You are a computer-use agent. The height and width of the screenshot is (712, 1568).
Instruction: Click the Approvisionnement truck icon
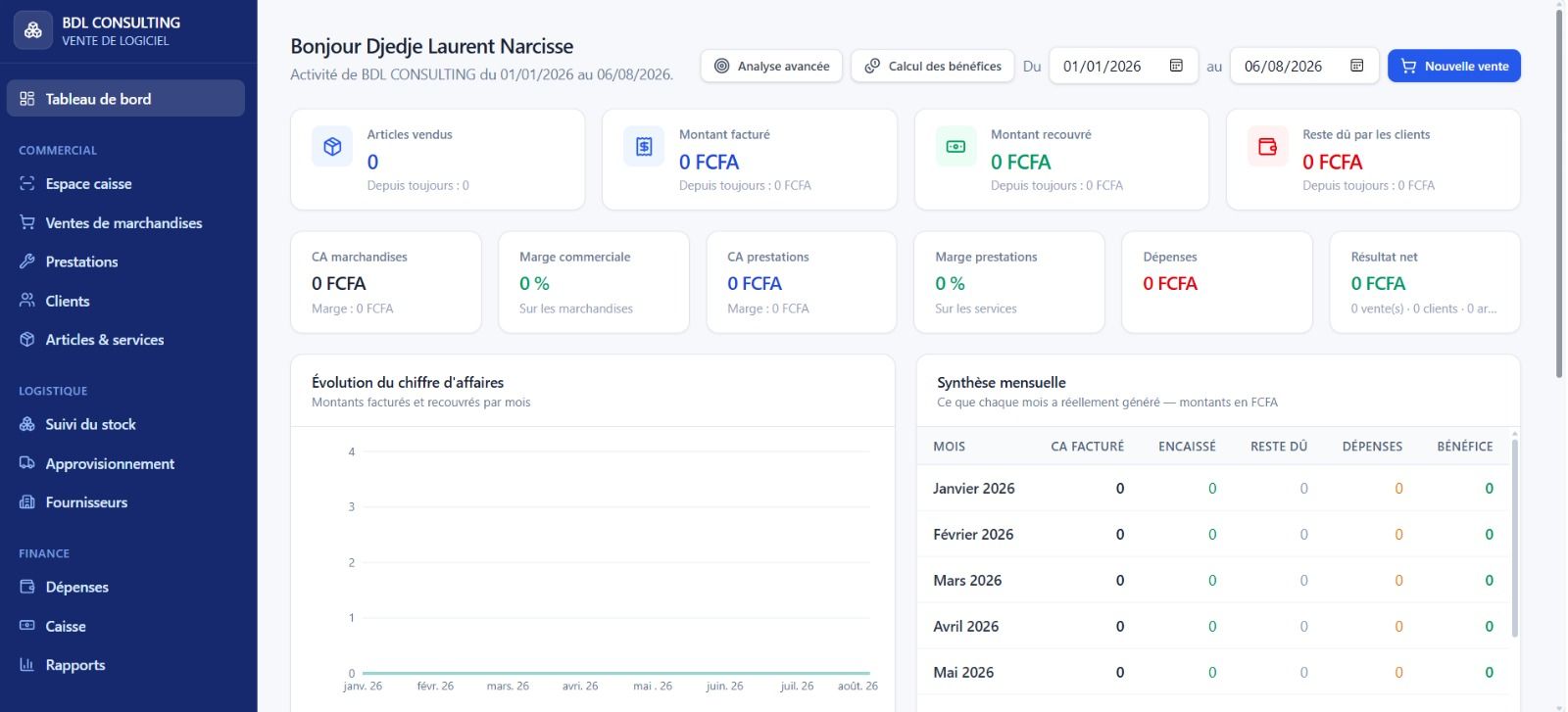click(27, 463)
